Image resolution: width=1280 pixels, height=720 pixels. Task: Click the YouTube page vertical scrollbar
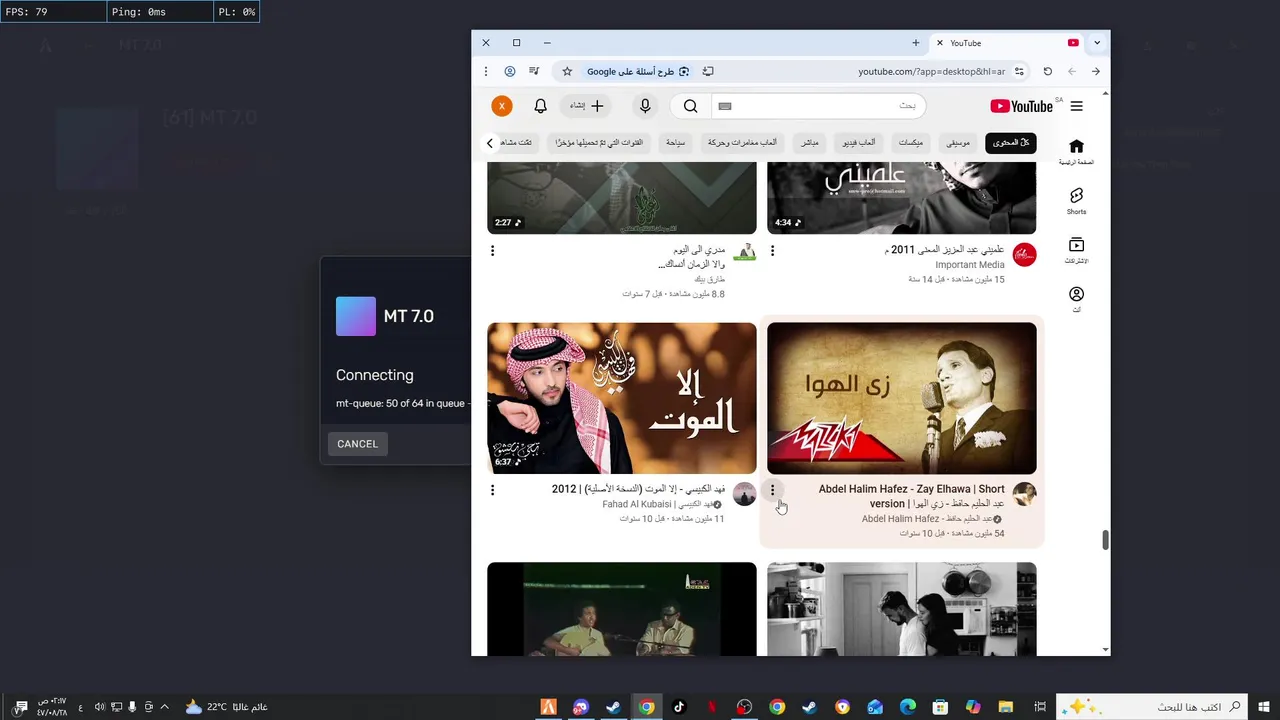tap(1105, 540)
